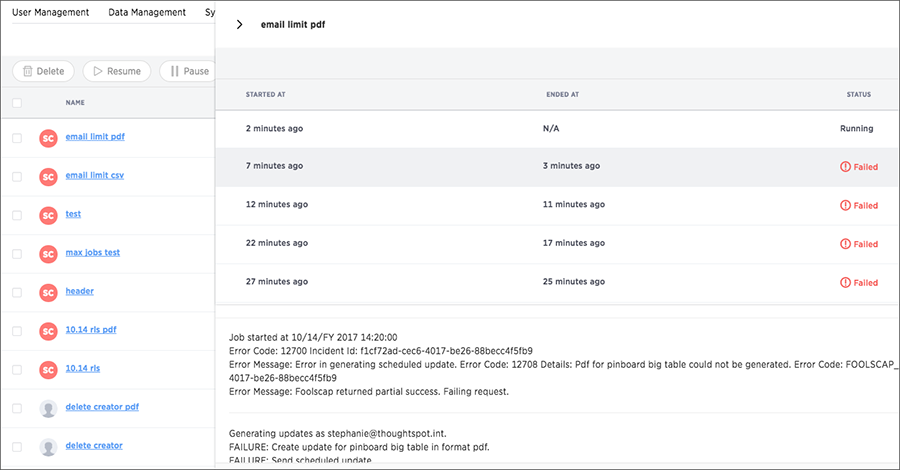
Task: Check the box for email limit pdf
Action: tap(17, 138)
